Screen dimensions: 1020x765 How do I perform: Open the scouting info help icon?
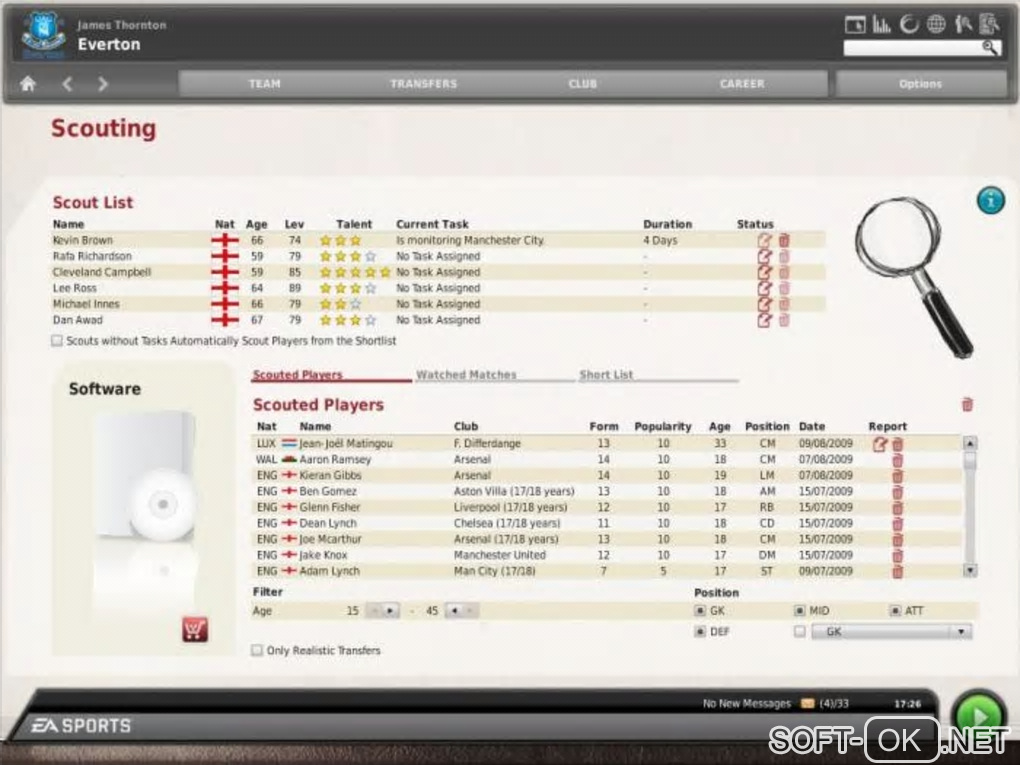pos(990,200)
